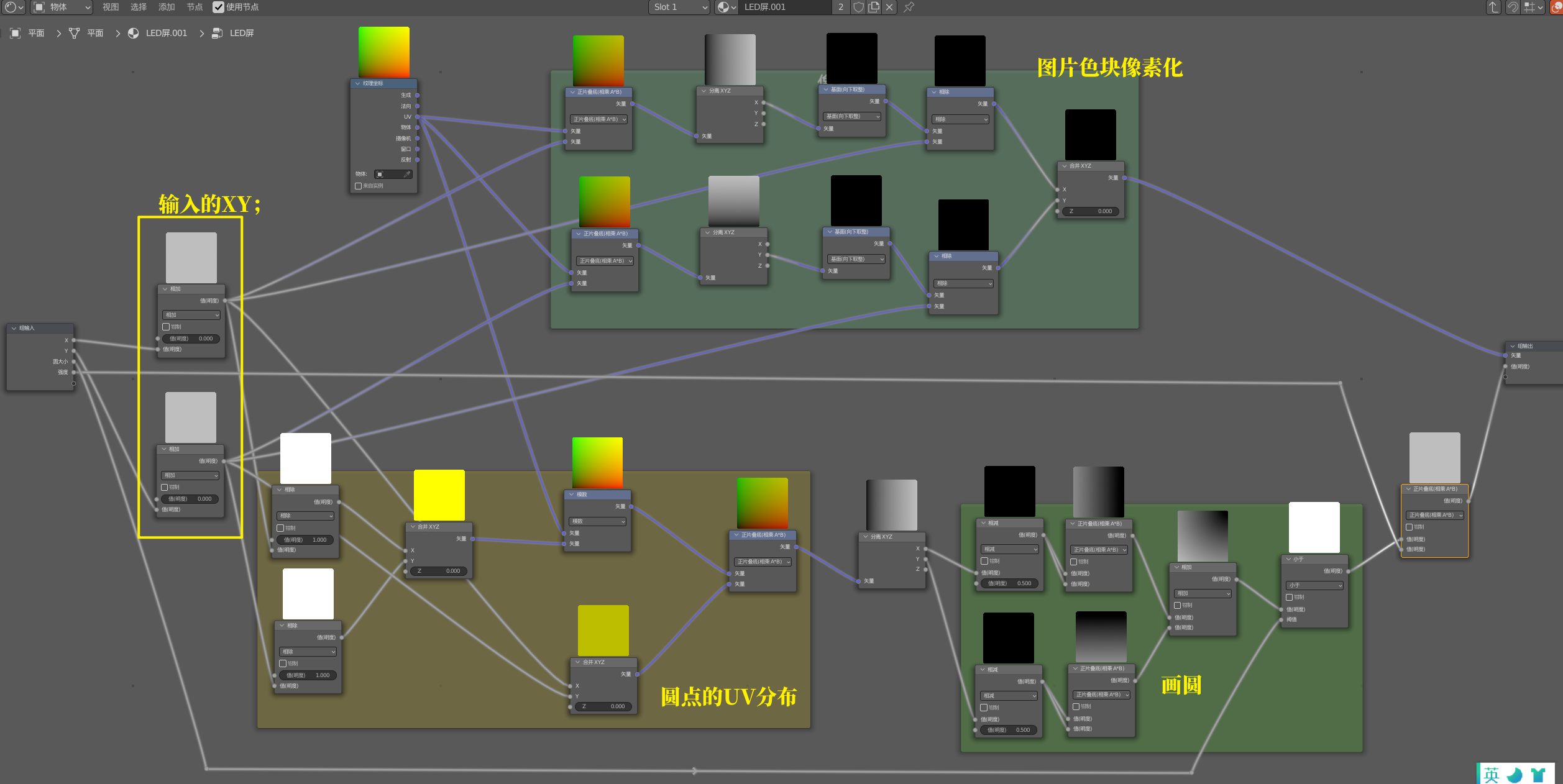Open the 视图 menu
Screen dimensions: 1563x784
[x=111, y=7]
